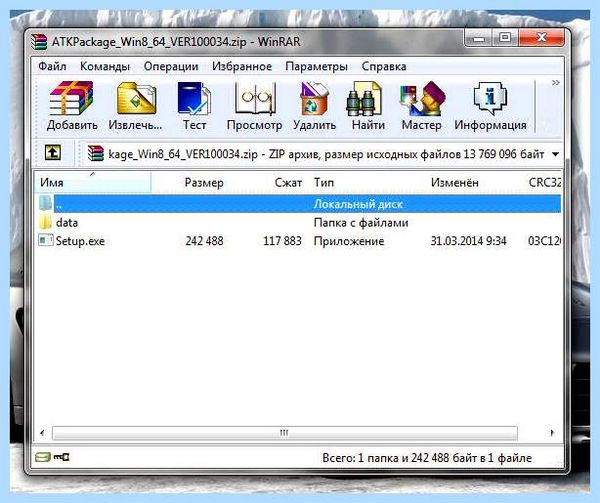Click the key password status bar icon
600x503 pixels.
click(x=61, y=457)
